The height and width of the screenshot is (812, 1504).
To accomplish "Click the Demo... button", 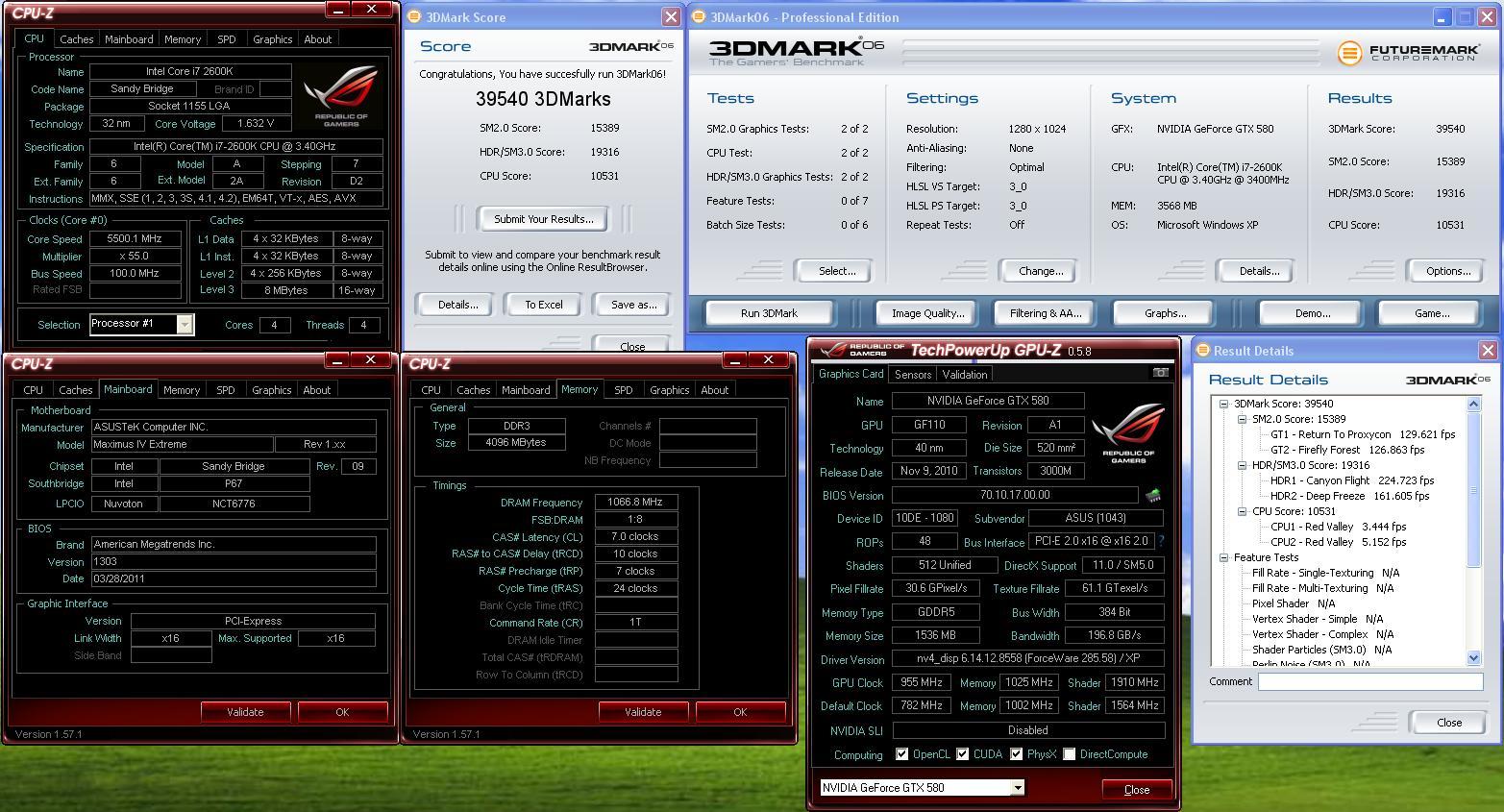I will tap(1313, 313).
